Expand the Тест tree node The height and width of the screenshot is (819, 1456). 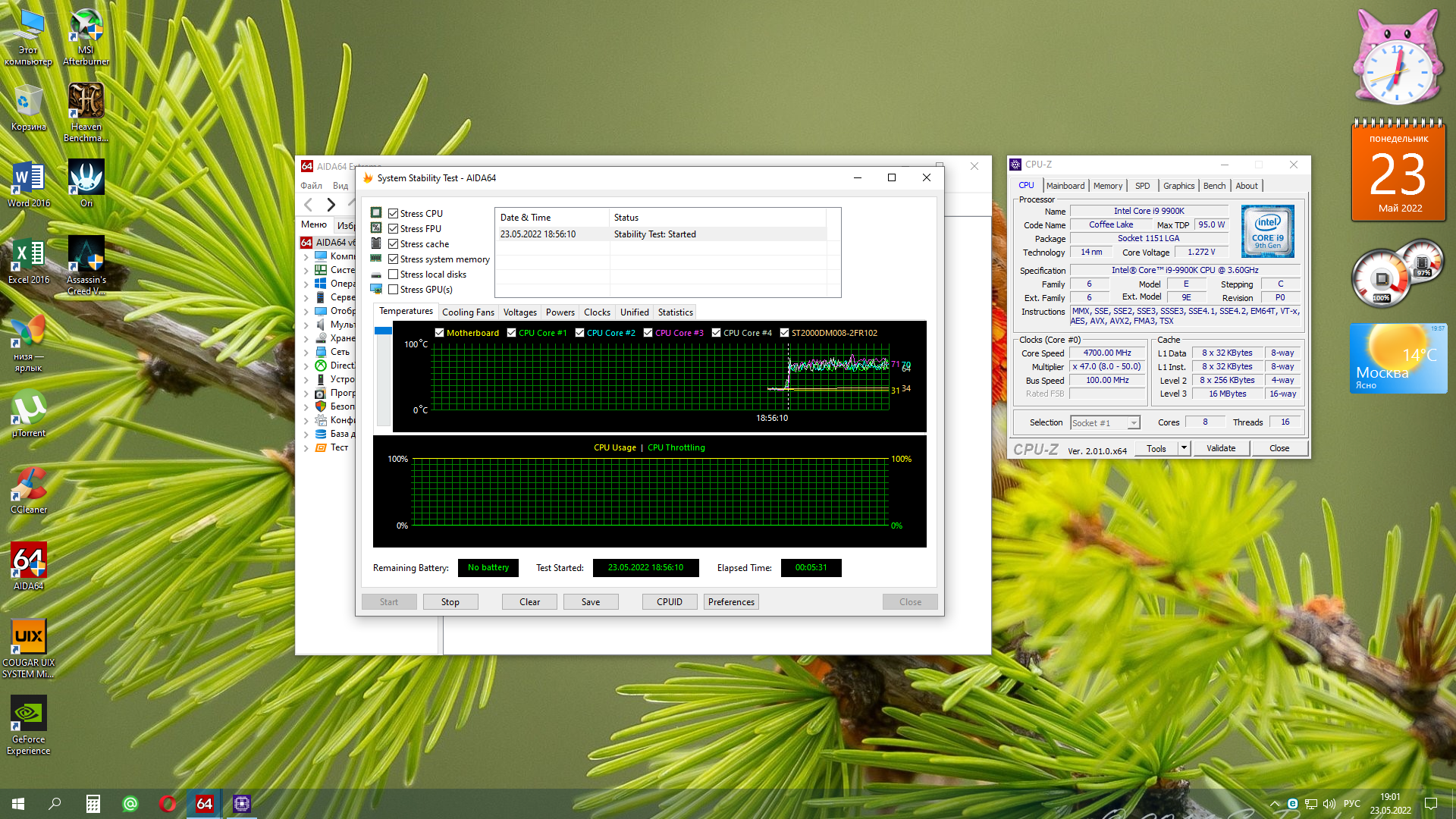pyautogui.click(x=306, y=448)
